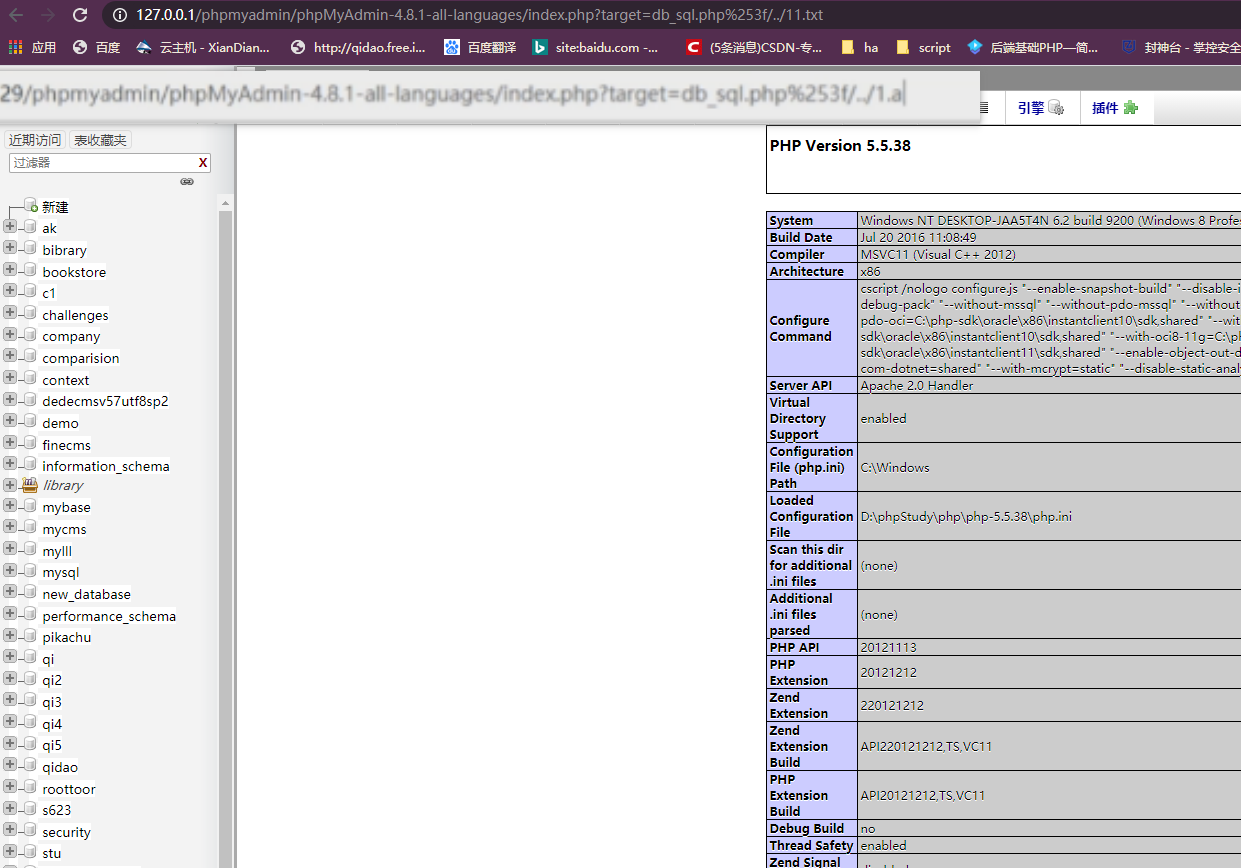Click the highlighted icon beside library
Image resolution: width=1241 pixels, height=868 pixels.
[30, 485]
